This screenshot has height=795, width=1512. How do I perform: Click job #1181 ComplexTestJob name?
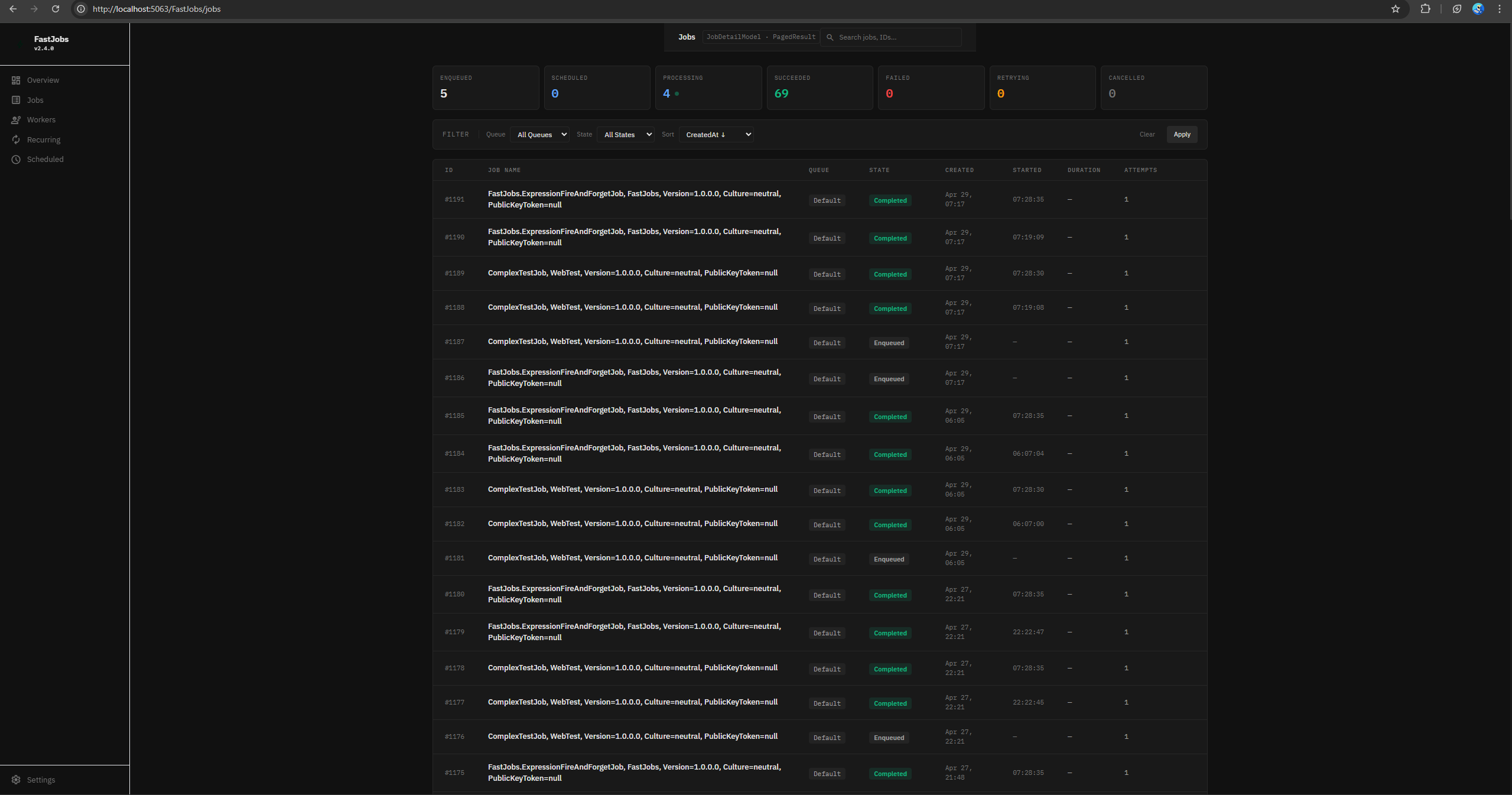[x=632, y=558]
